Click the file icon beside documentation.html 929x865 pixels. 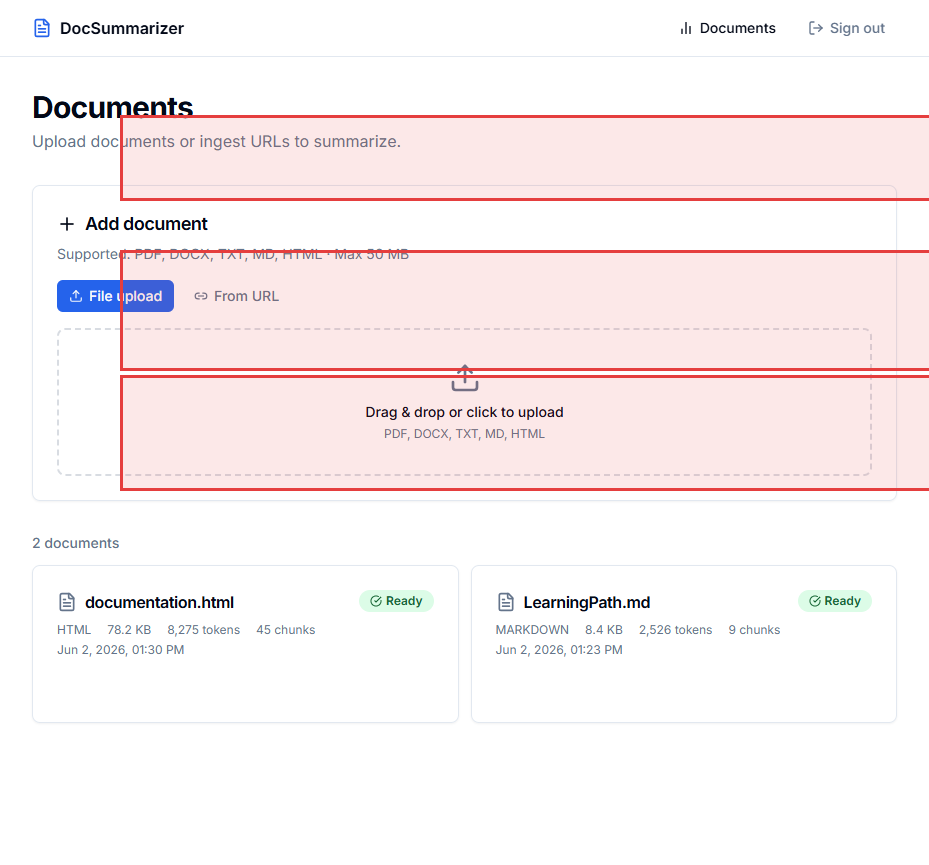[x=67, y=602]
